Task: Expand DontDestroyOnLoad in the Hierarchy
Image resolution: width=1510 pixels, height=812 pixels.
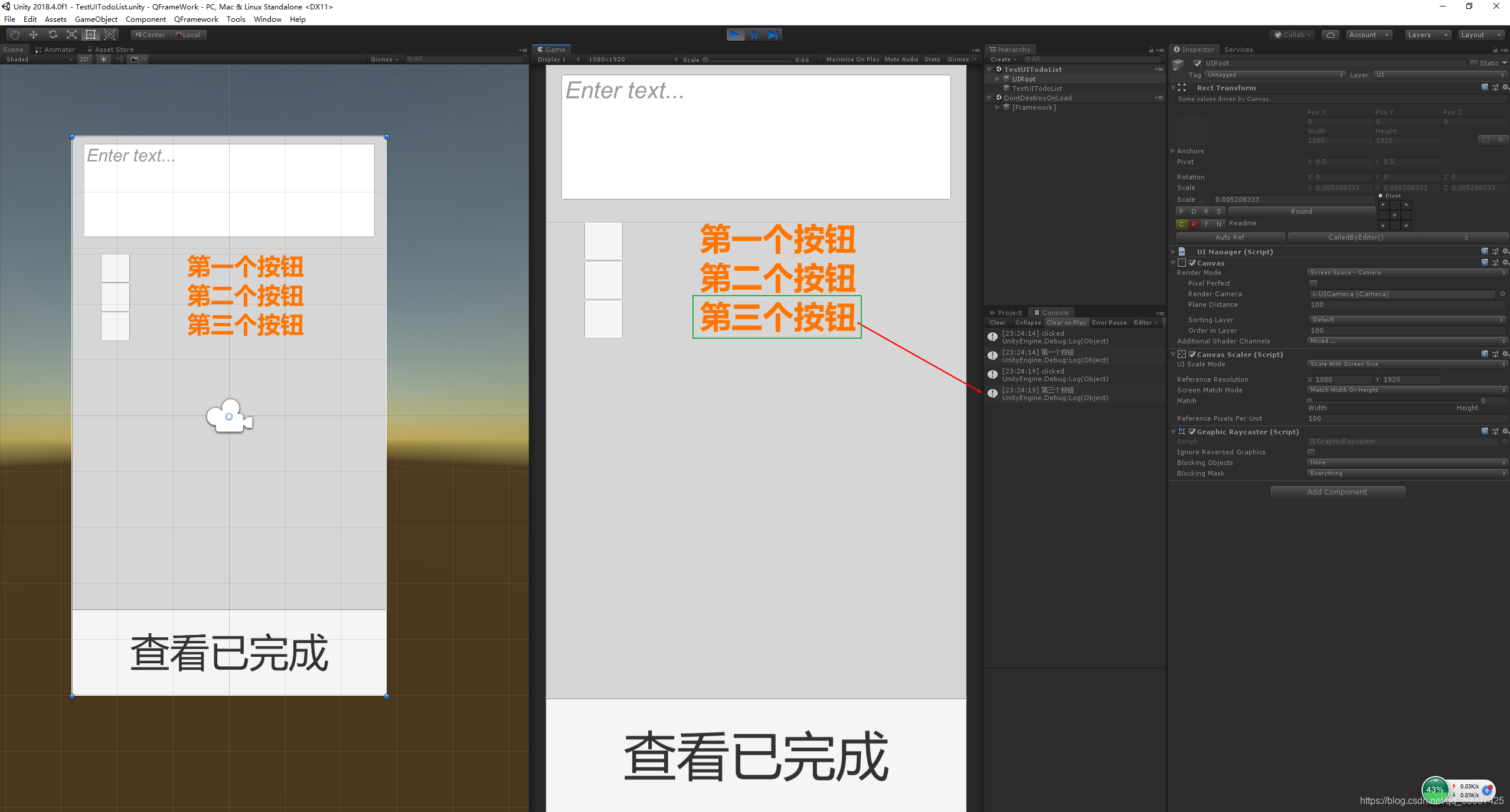Action: point(989,97)
